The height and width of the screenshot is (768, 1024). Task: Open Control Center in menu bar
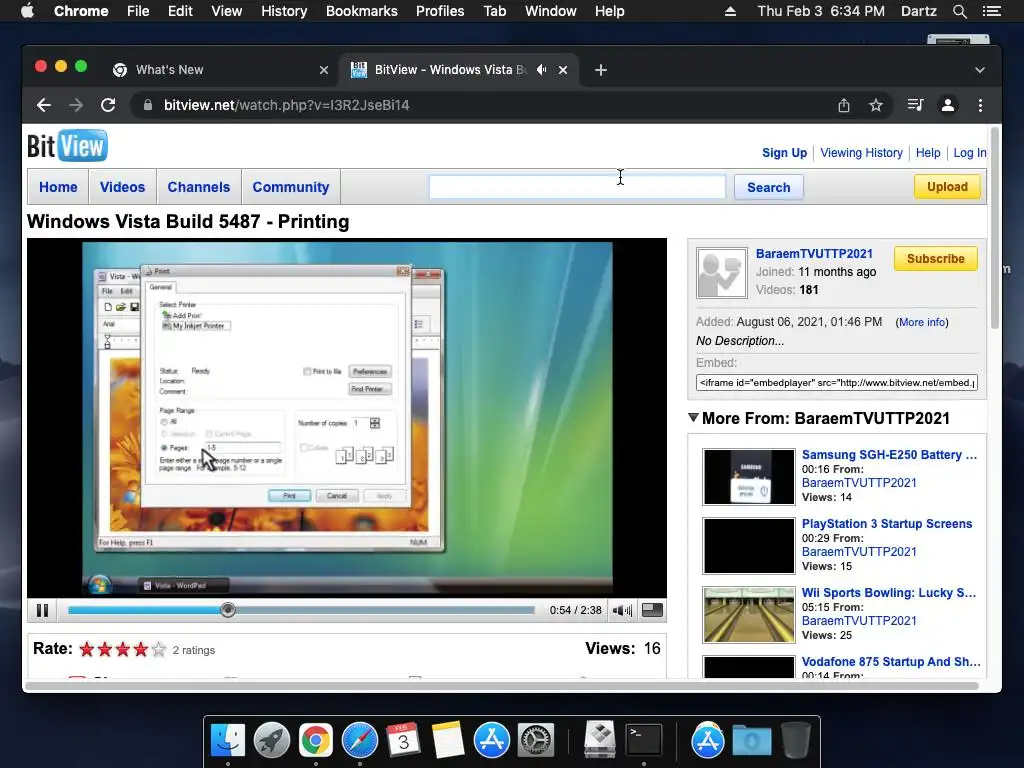point(992,11)
